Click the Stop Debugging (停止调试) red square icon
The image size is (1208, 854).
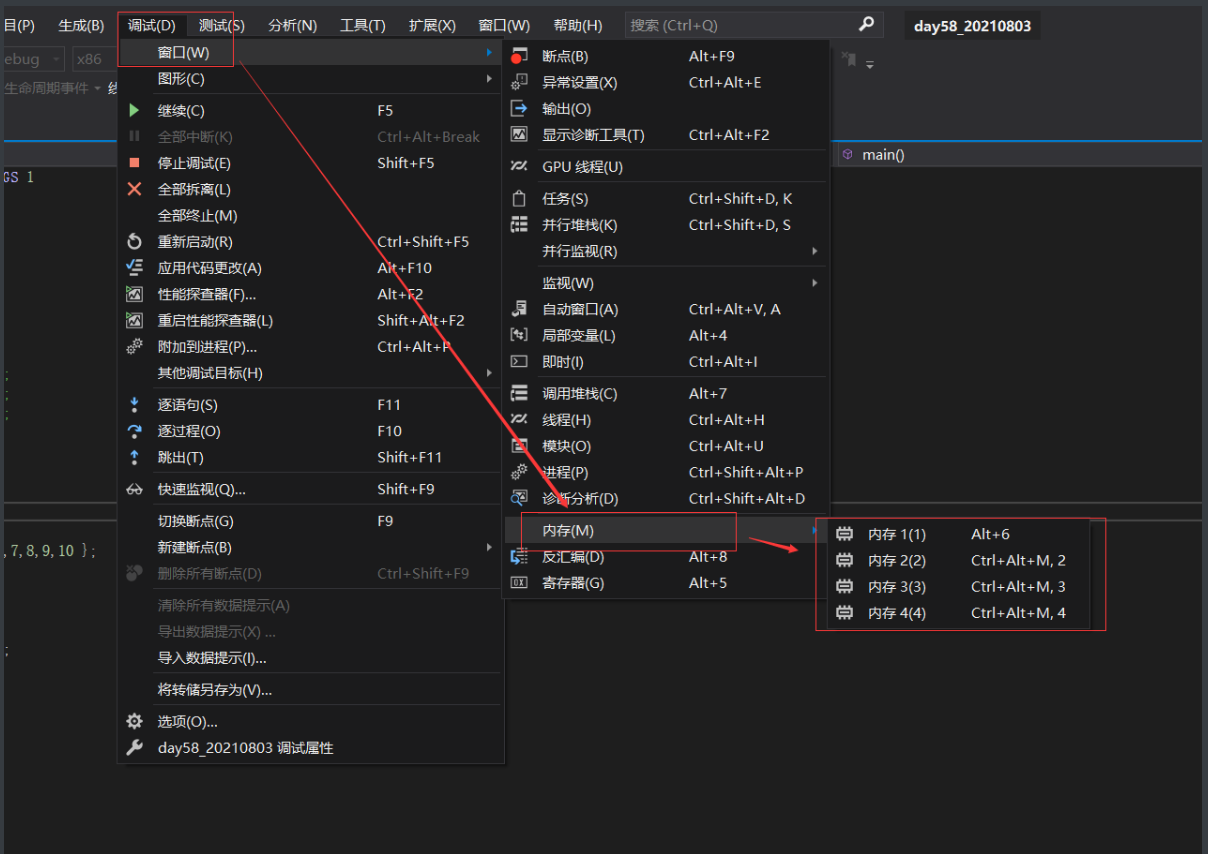tap(134, 163)
